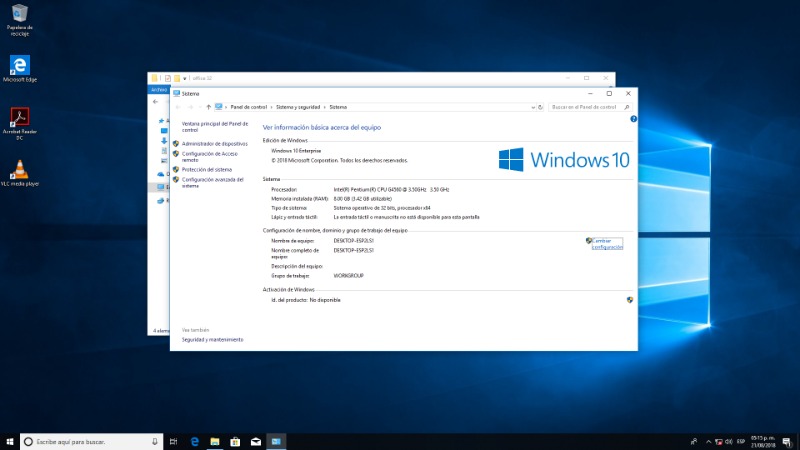Open Seguridad y mantenimiento link

pos(212,339)
